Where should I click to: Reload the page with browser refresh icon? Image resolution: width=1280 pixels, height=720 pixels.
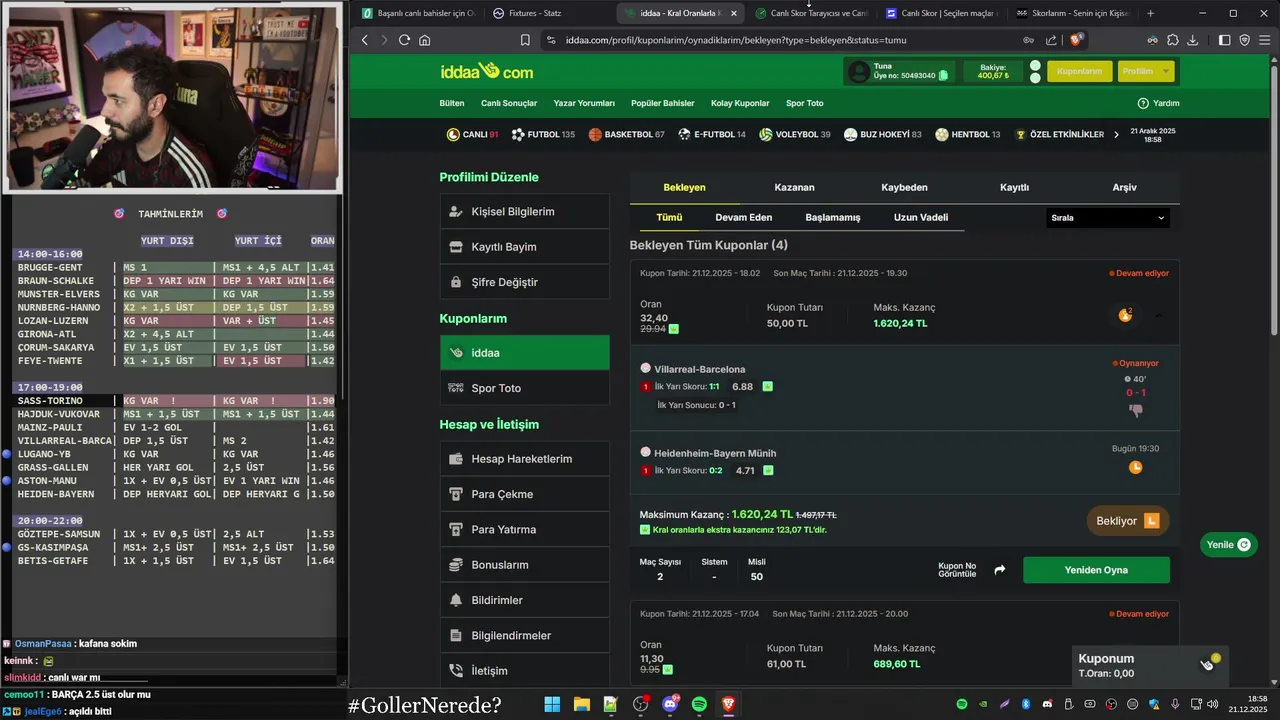click(404, 40)
